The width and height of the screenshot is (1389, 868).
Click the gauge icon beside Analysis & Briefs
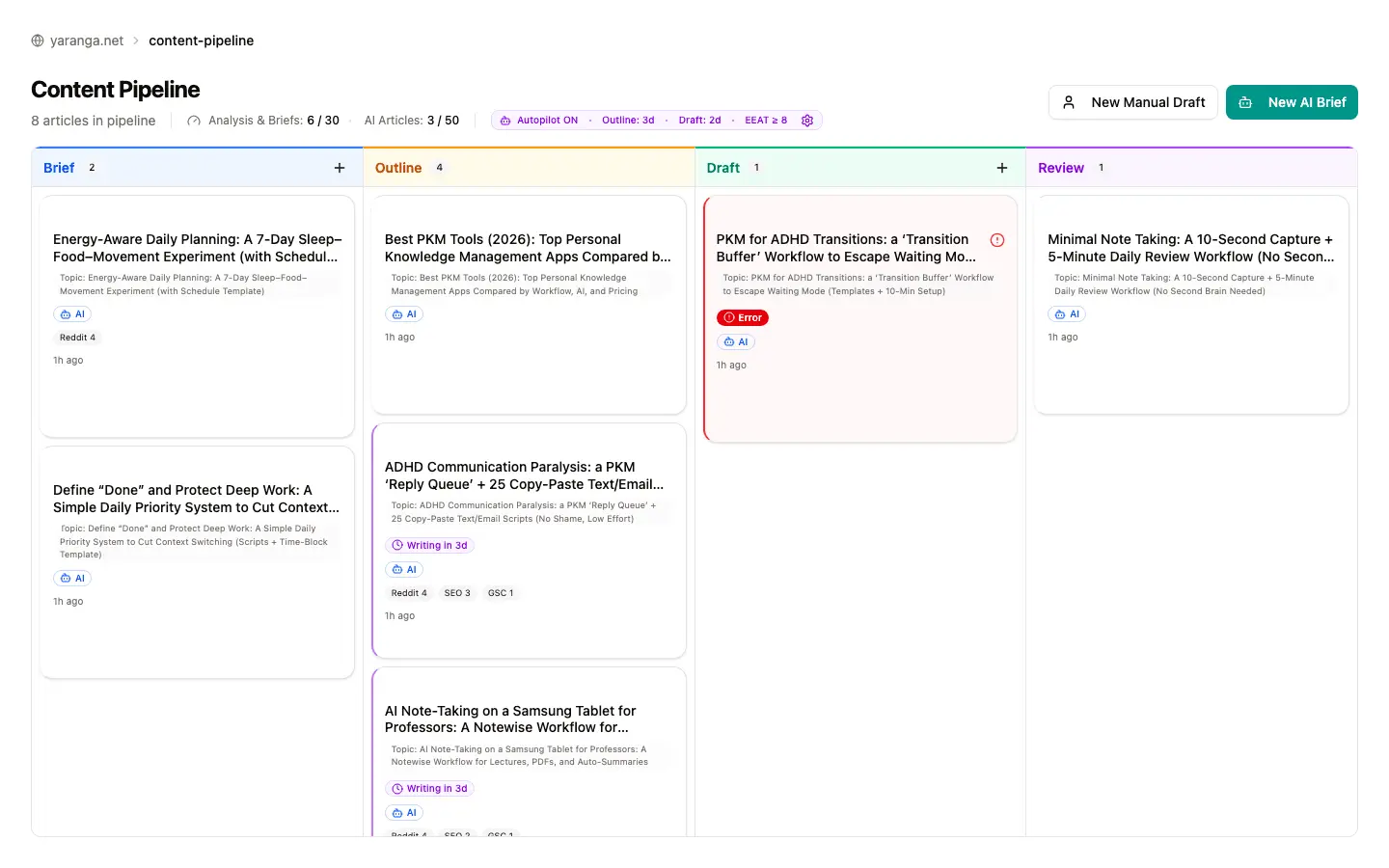point(194,121)
